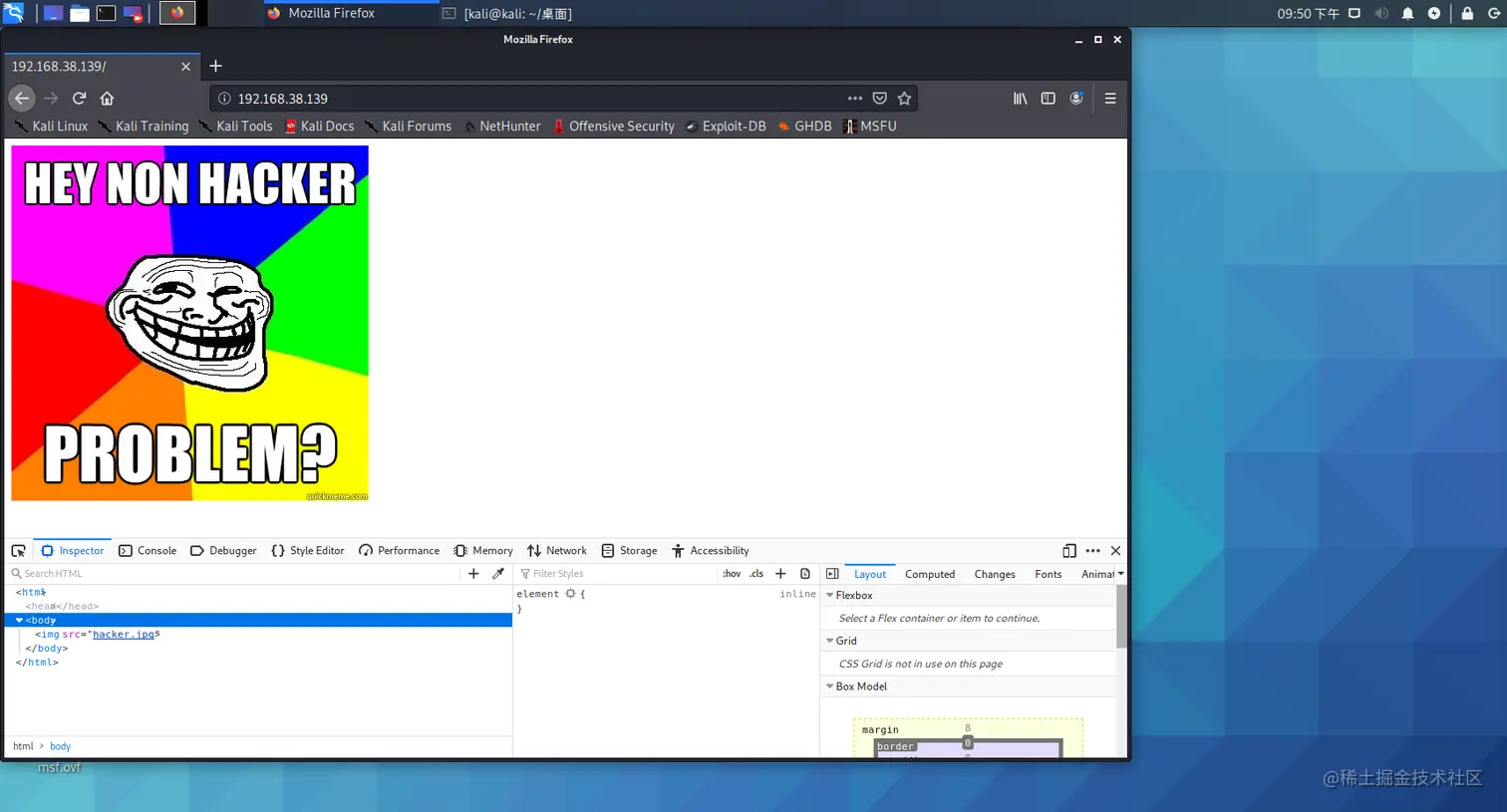Open the Offensive Security bookmark
This screenshot has width=1507, height=812.
[613, 127]
